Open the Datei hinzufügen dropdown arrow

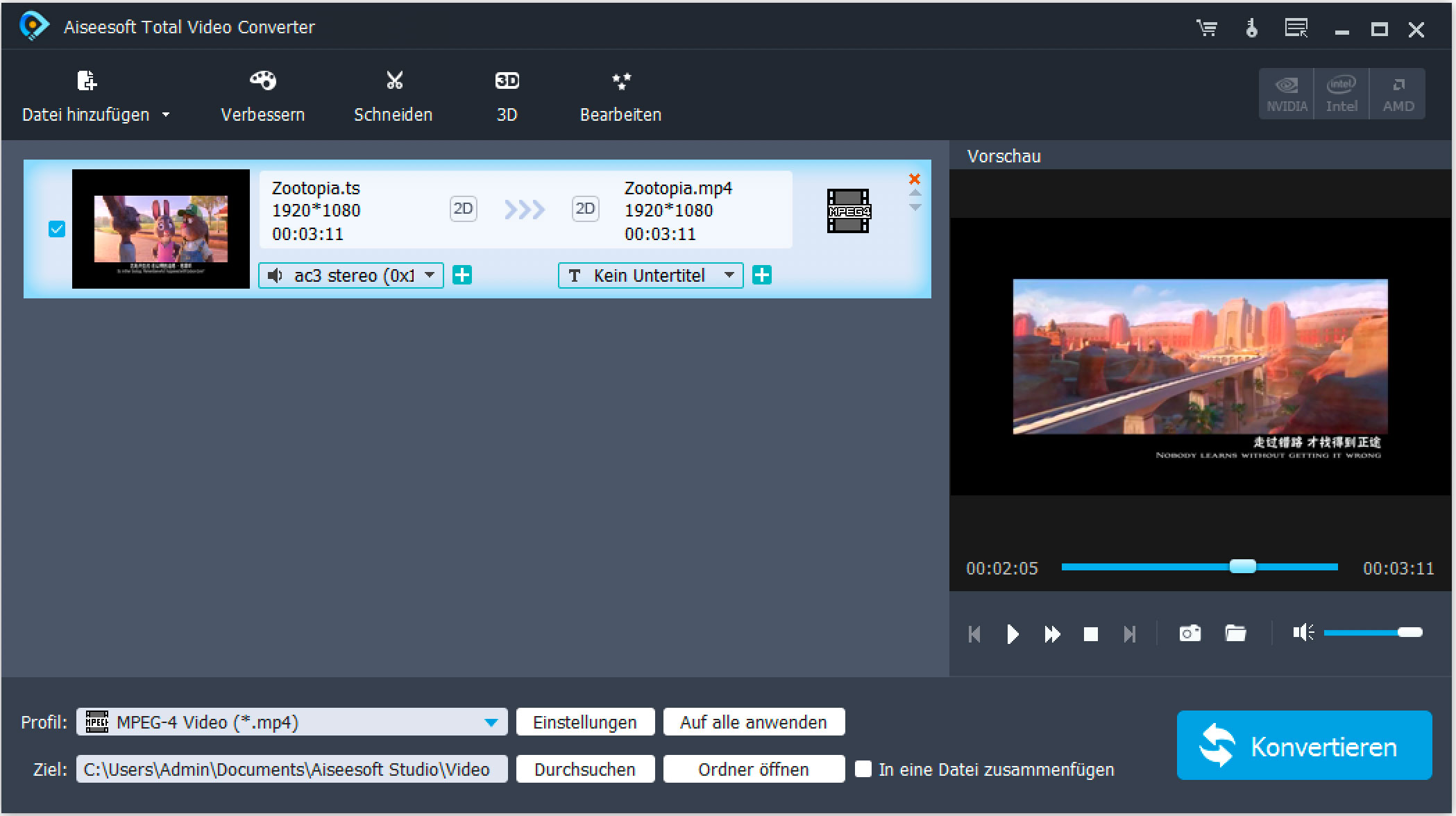pos(166,114)
